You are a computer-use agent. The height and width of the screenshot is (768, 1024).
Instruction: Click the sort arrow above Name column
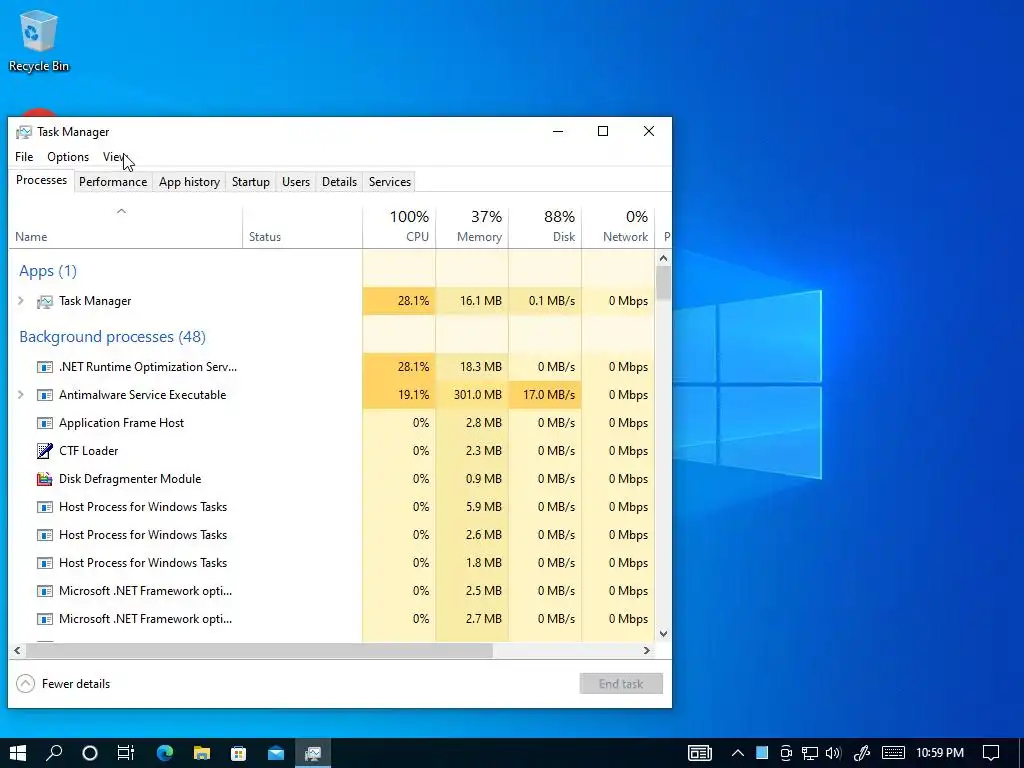121,211
